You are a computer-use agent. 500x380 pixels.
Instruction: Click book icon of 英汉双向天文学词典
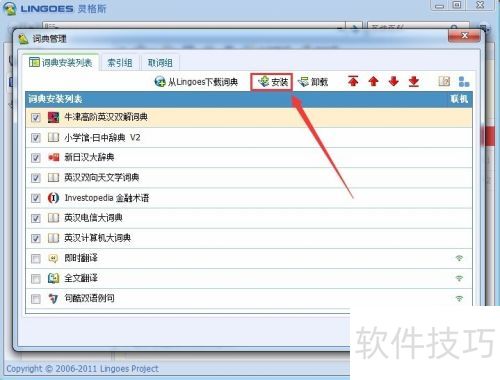pyautogui.click(x=53, y=178)
